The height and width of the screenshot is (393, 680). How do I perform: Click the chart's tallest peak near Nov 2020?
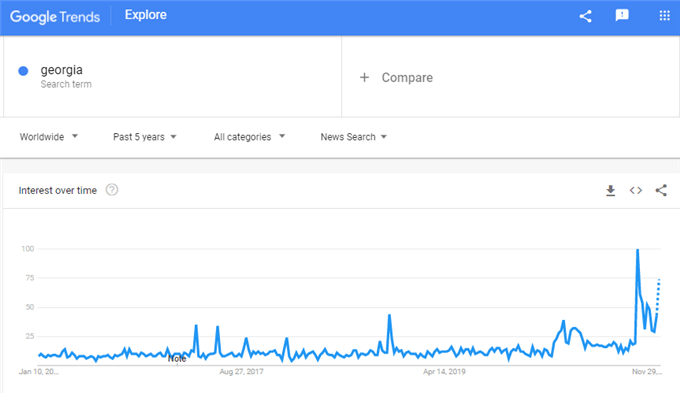click(x=638, y=250)
